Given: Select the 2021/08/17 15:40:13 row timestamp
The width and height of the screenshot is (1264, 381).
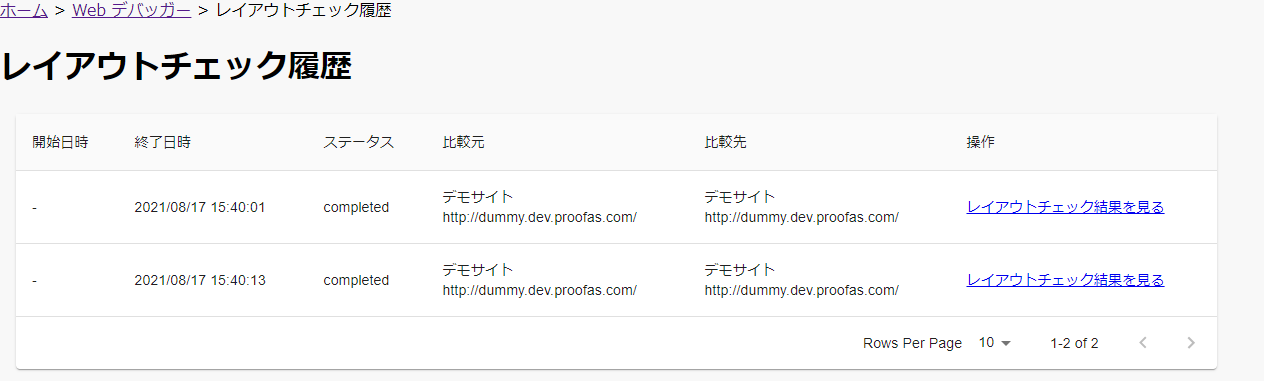Looking at the screenshot, I should (200, 280).
